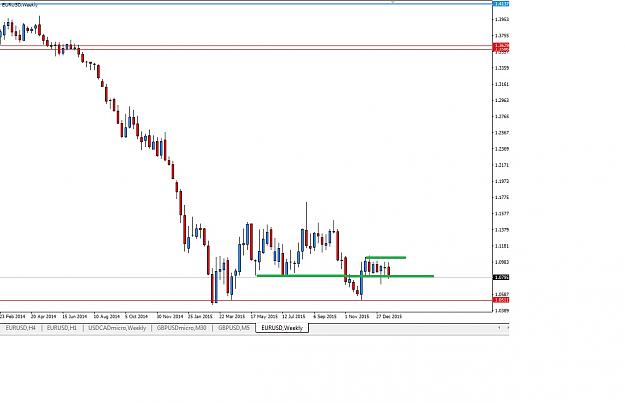Click the 5 Oct 2014 date label
The image size is (625, 403).
point(136,317)
